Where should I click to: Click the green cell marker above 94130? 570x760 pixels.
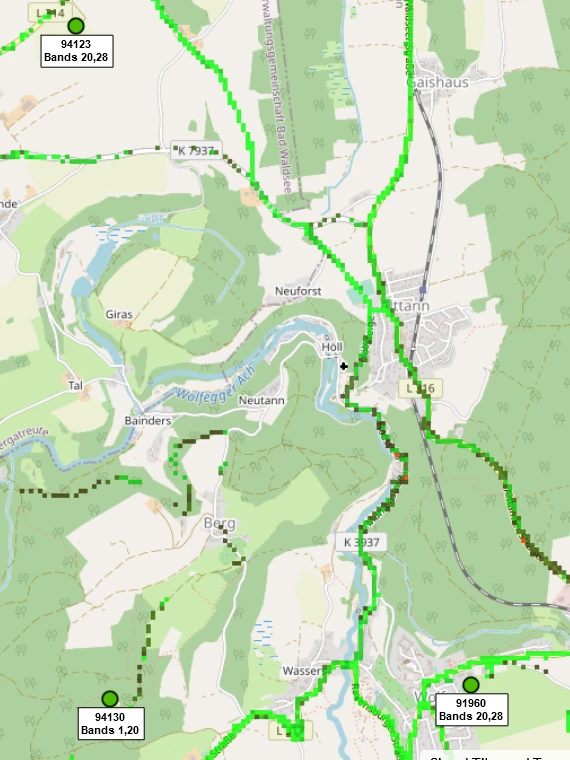click(x=110, y=698)
